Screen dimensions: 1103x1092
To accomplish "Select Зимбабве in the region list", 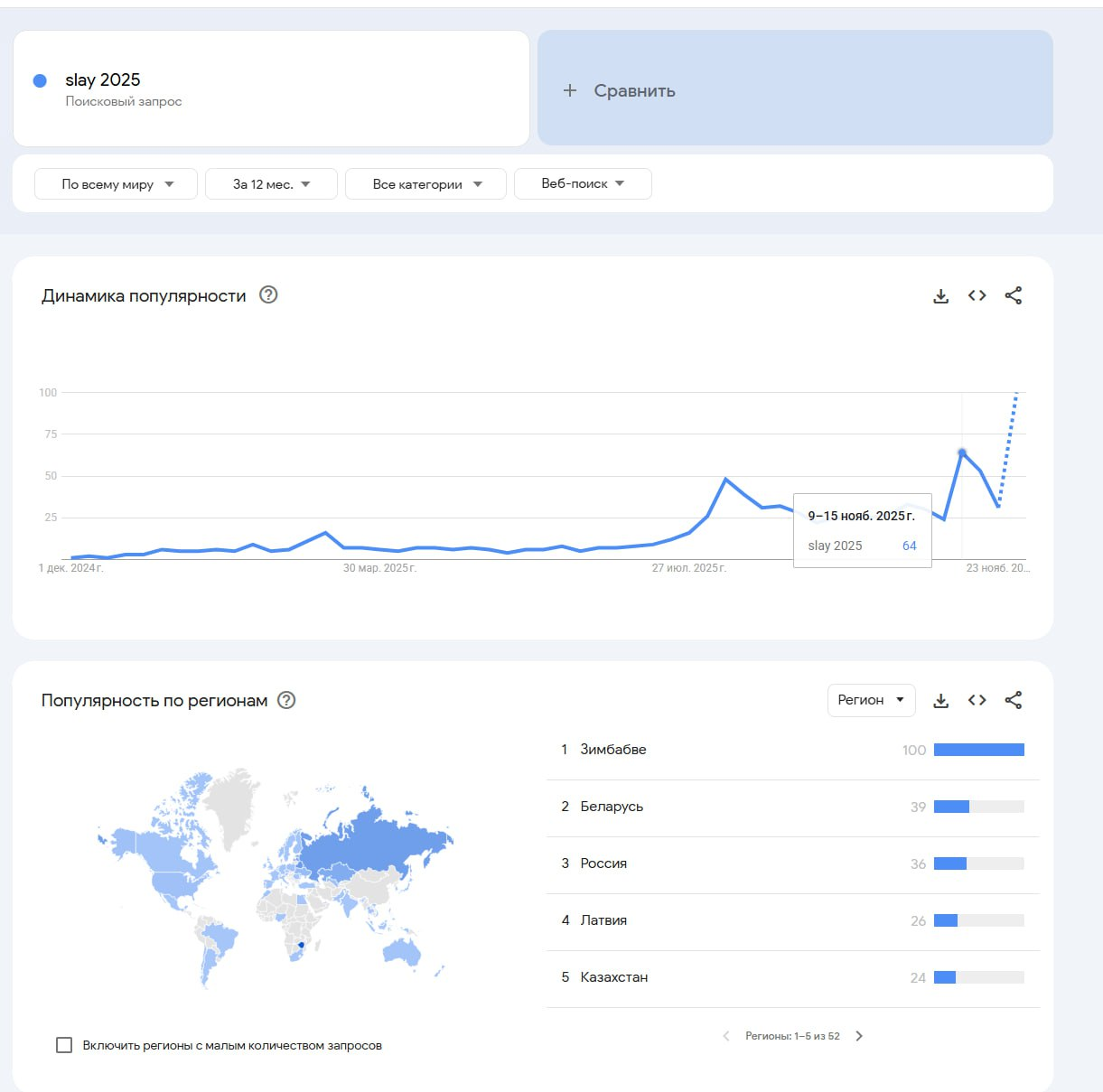I will click(x=613, y=750).
